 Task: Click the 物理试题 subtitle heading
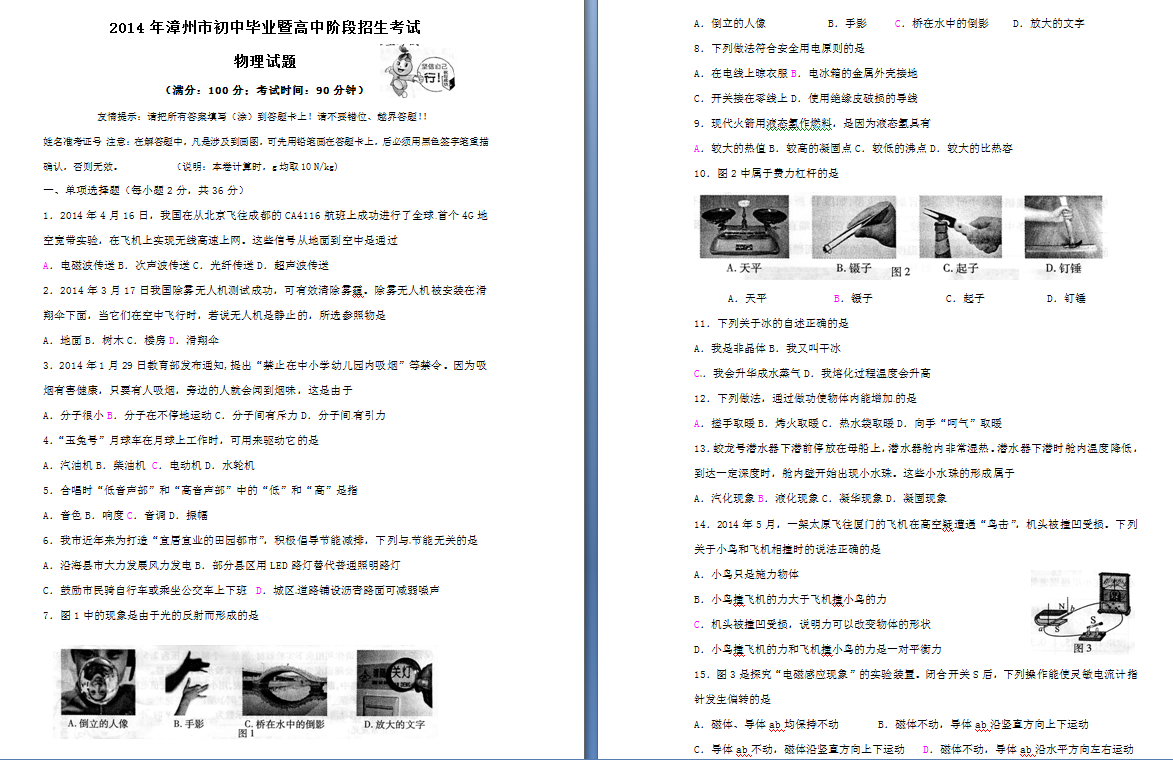point(265,61)
